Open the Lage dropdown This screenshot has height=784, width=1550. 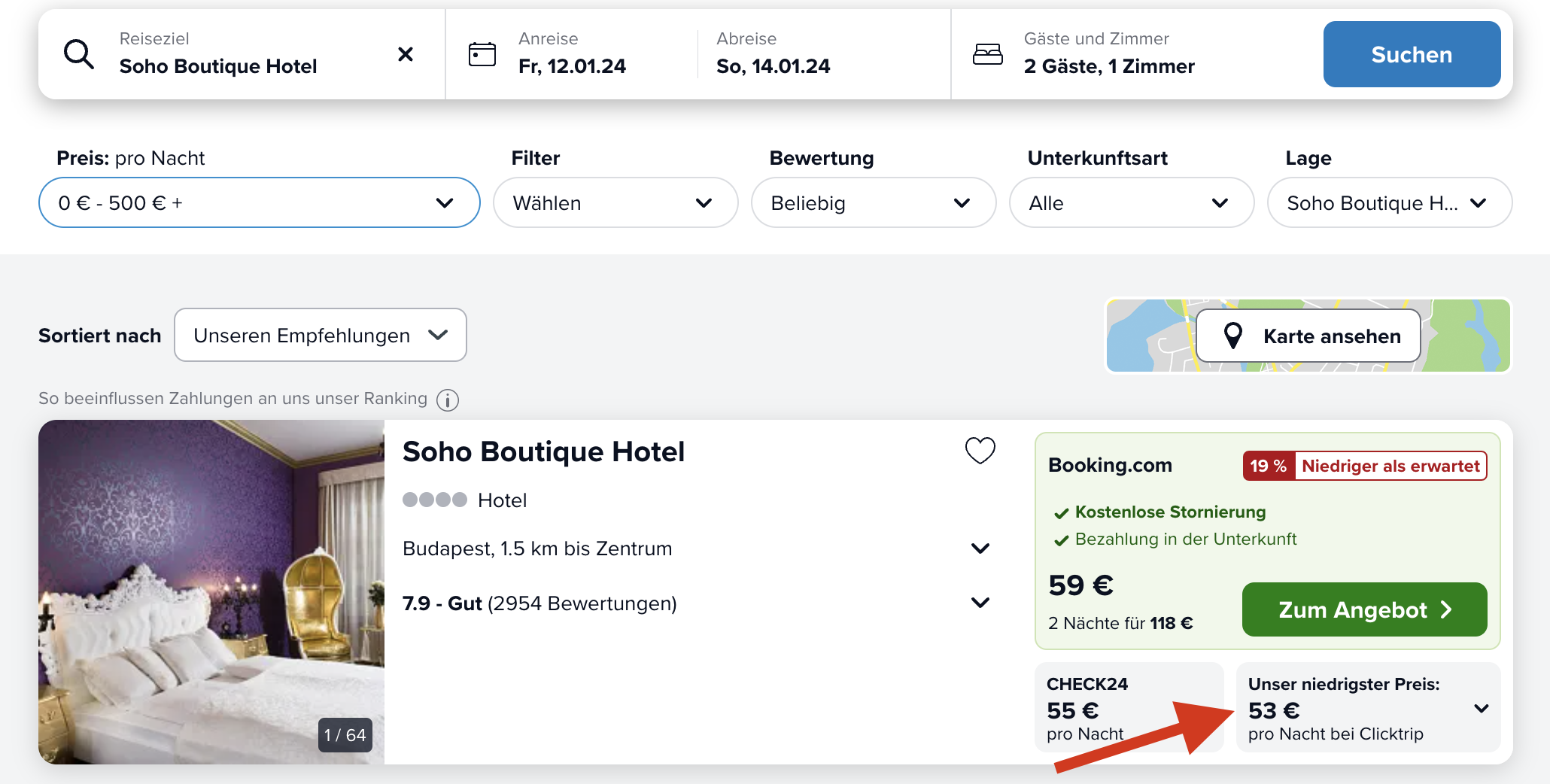pos(1389,202)
